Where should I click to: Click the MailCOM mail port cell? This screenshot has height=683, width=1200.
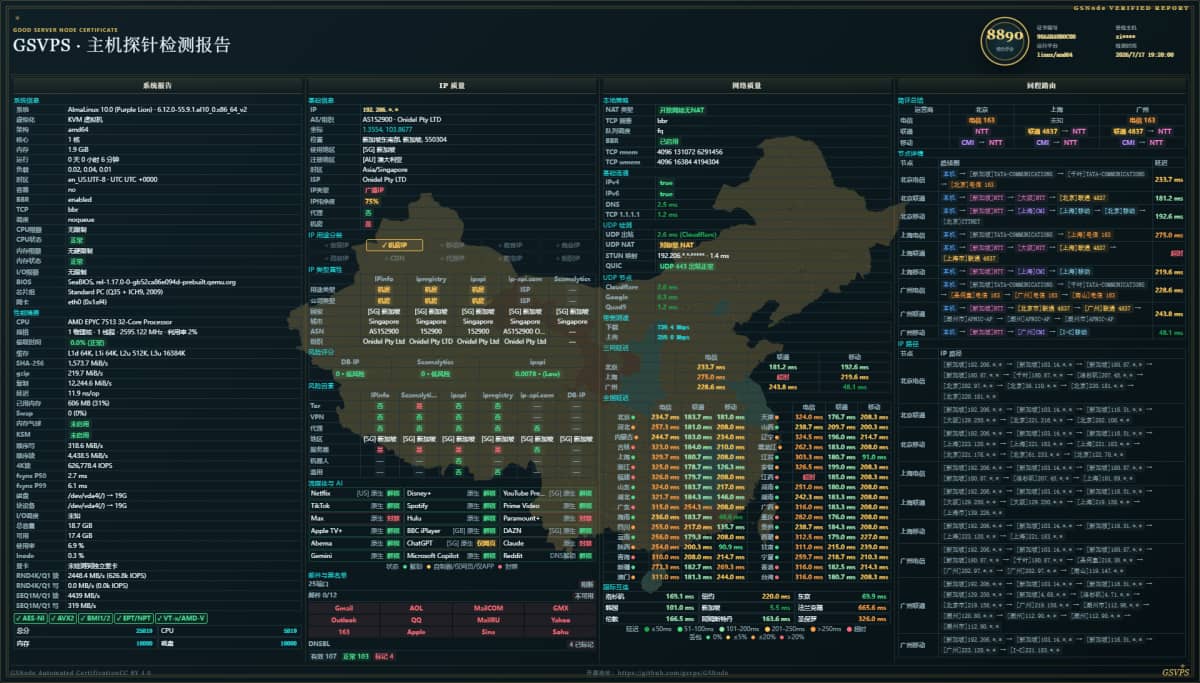(x=488, y=608)
